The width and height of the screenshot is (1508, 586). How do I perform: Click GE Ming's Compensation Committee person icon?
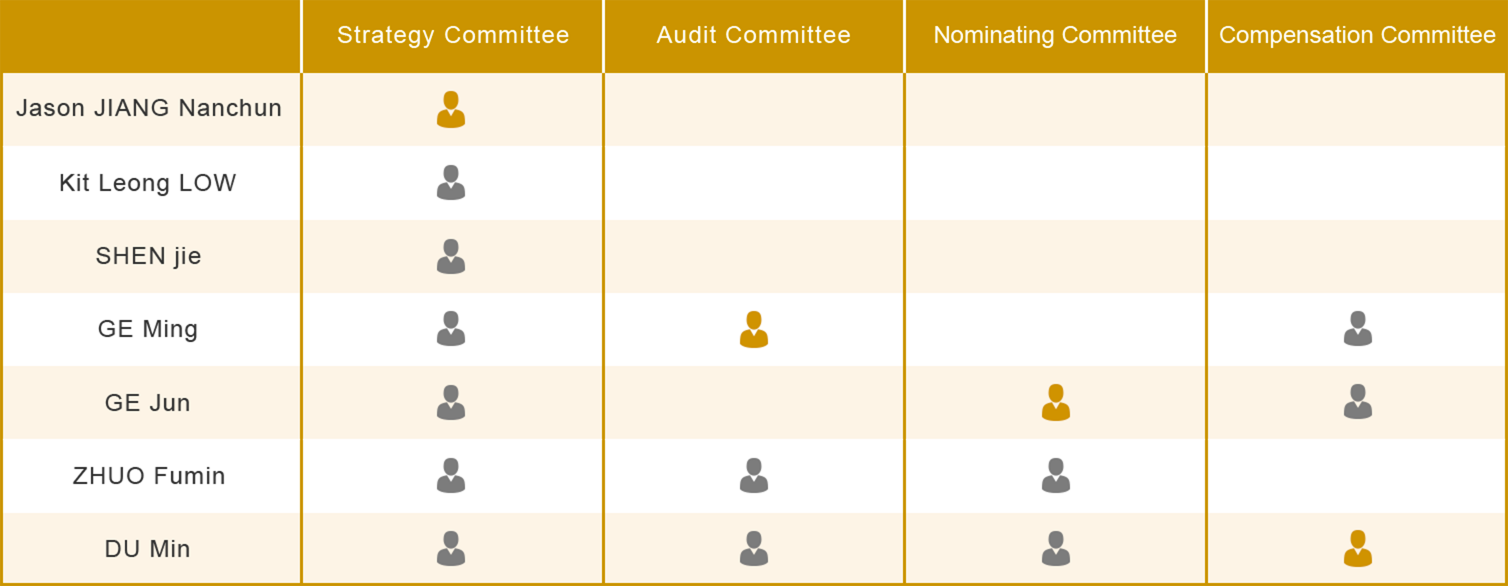(x=1358, y=329)
